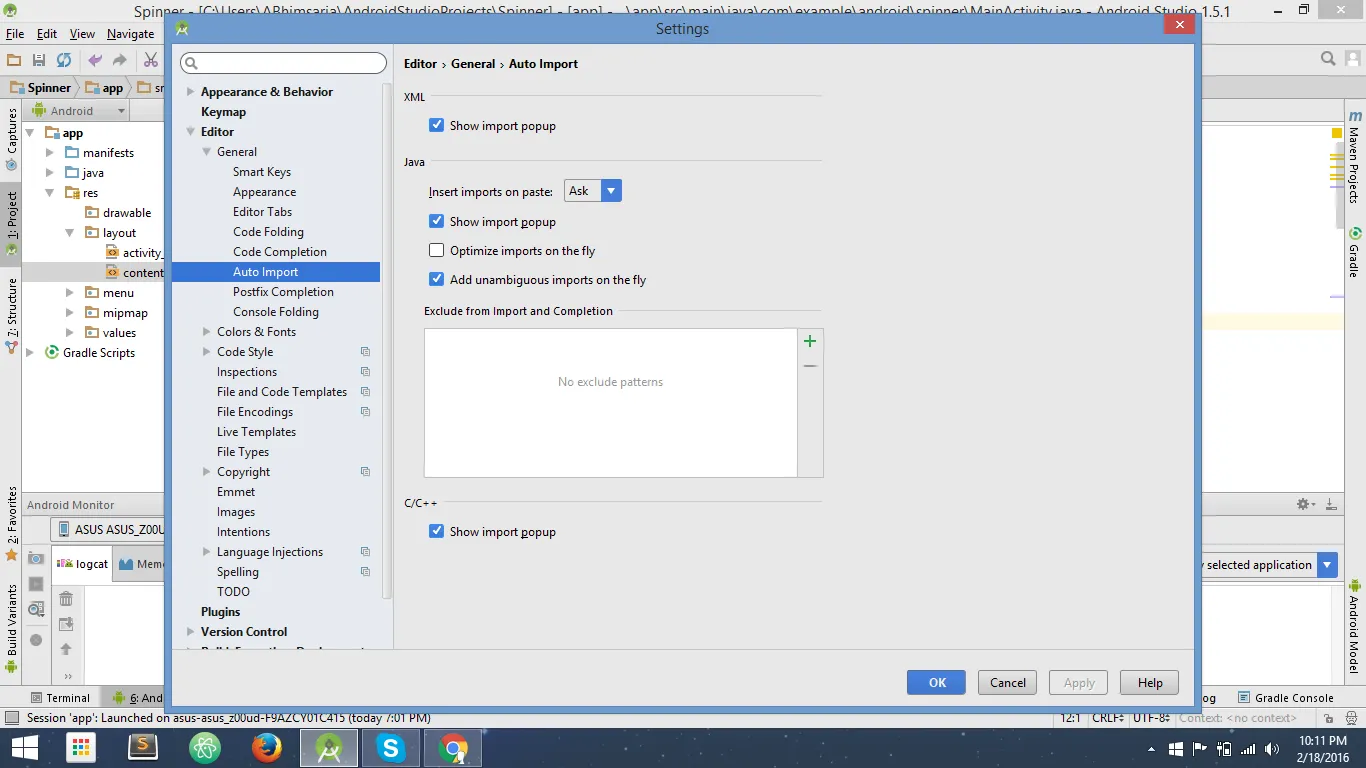Click the Cancel button
This screenshot has height=768, width=1366.
[1008, 683]
